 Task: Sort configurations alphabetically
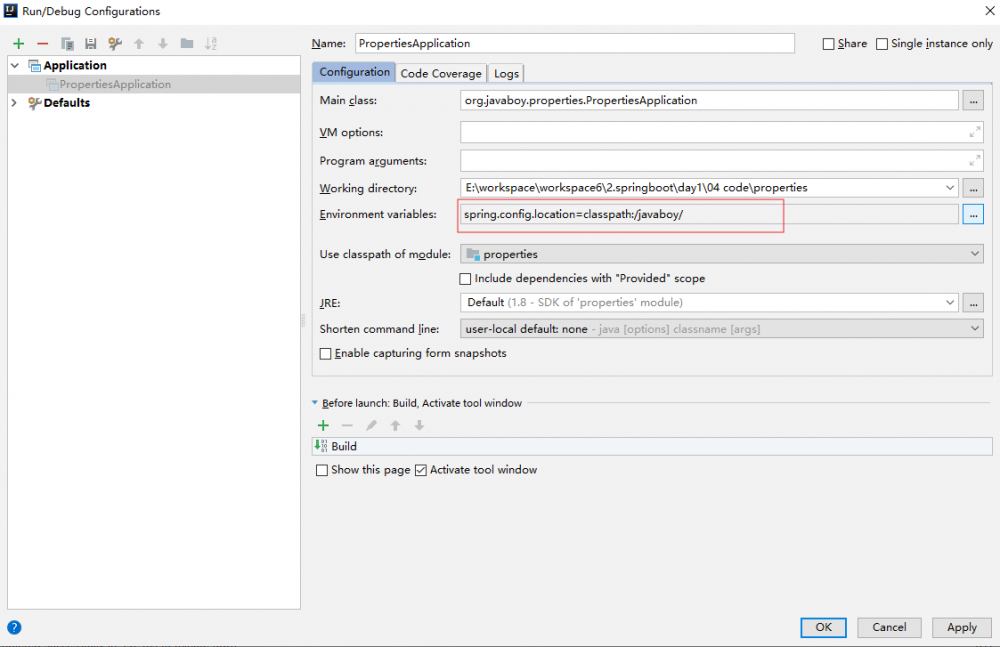(x=209, y=43)
